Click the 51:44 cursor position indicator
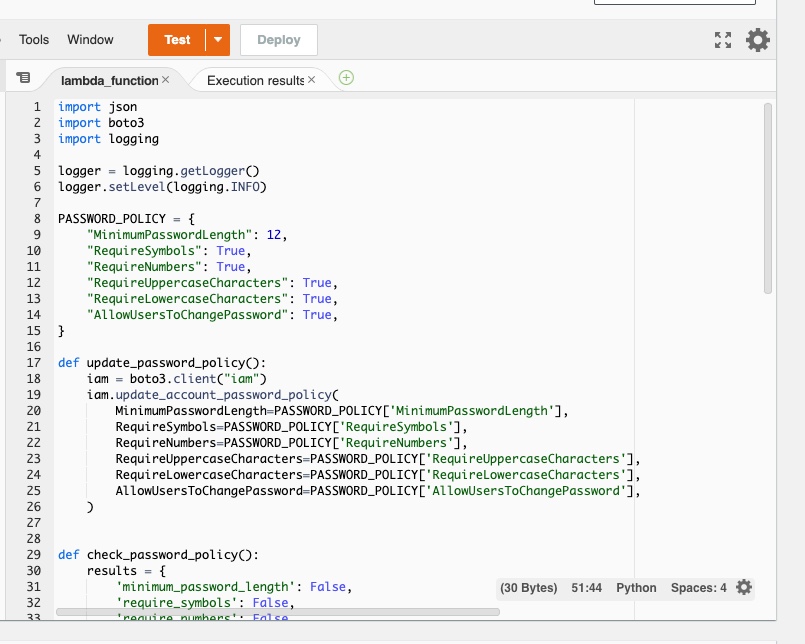This screenshot has height=644, width=805. [x=590, y=587]
